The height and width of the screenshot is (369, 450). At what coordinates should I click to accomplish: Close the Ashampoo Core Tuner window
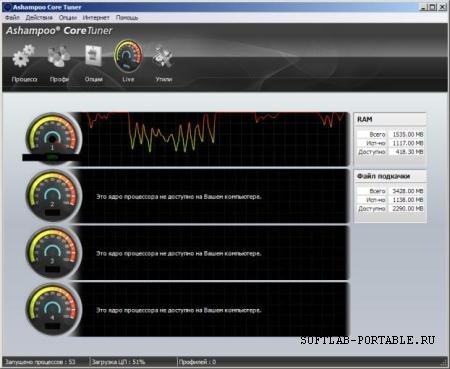442,7
